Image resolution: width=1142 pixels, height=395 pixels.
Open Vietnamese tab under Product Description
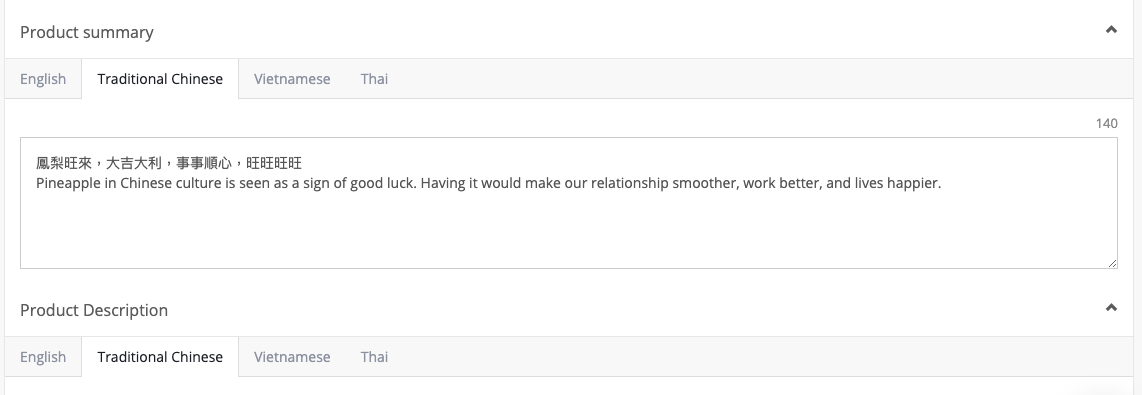(292, 356)
